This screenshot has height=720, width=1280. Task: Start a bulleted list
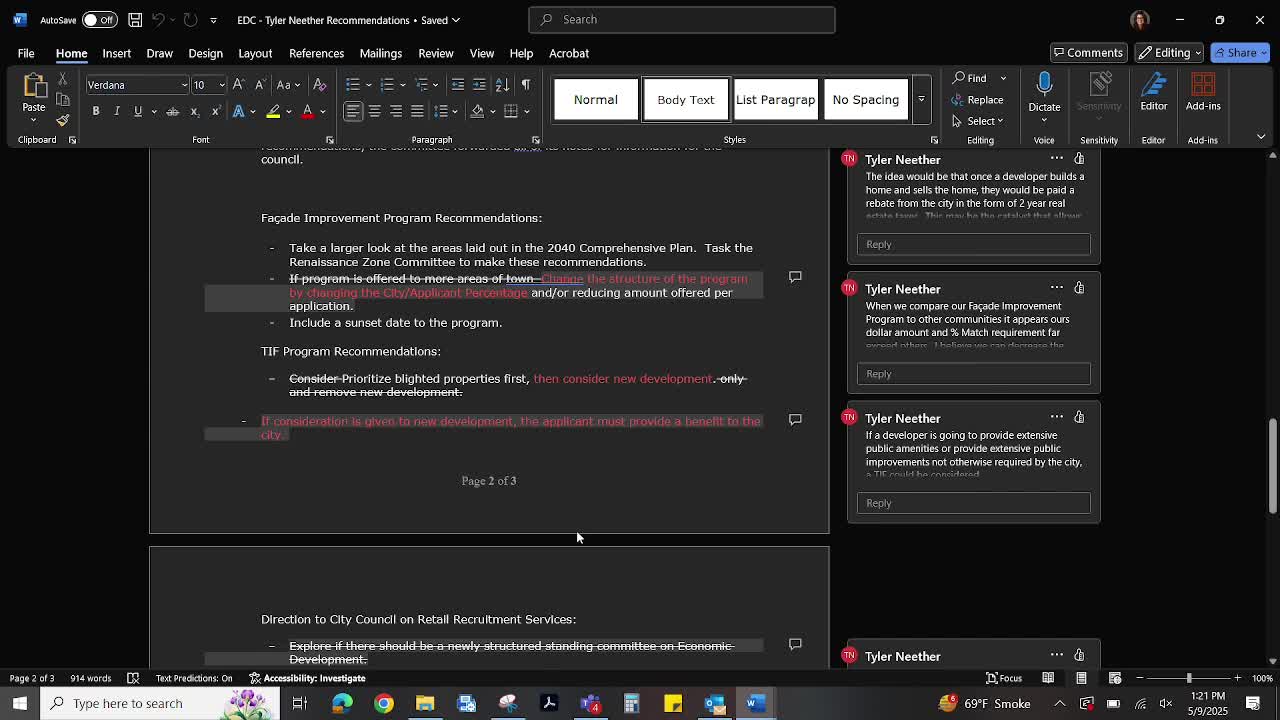click(x=352, y=85)
